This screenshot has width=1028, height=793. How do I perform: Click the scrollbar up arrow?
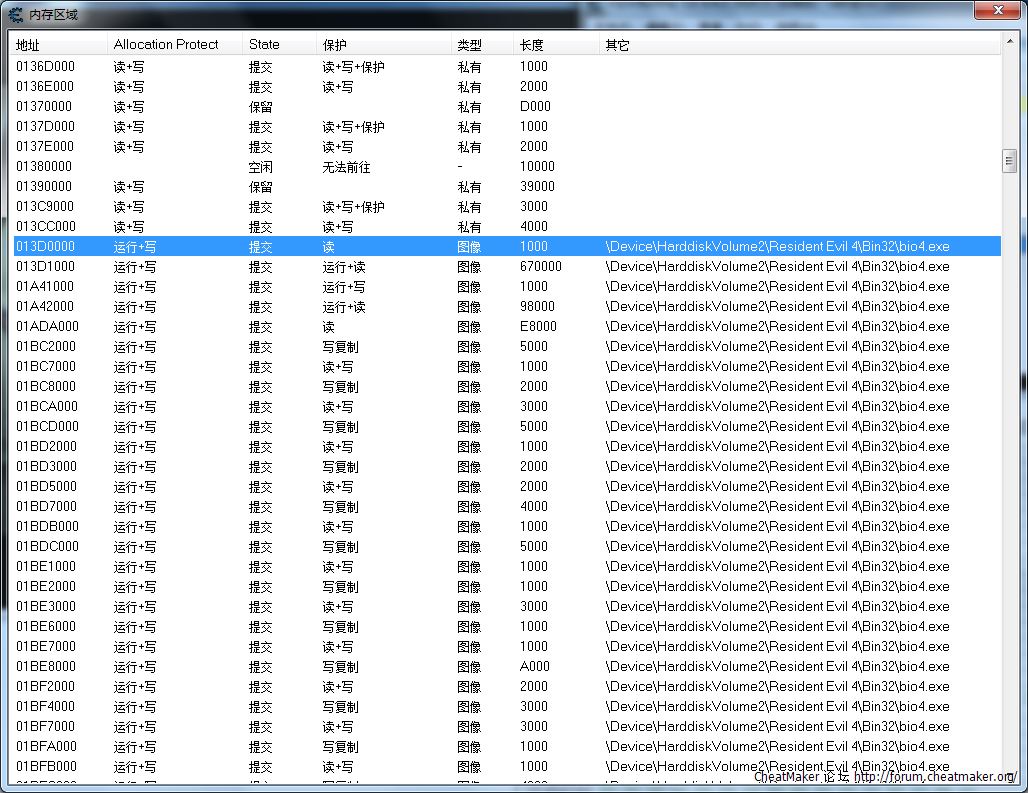[x=1009, y=45]
